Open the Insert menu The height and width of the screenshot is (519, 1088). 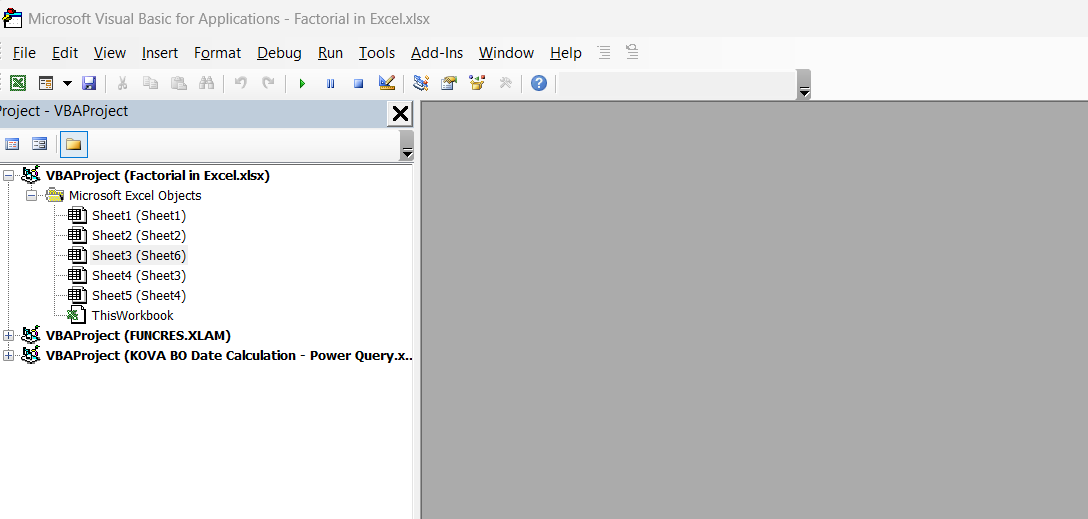tap(160, 53)
